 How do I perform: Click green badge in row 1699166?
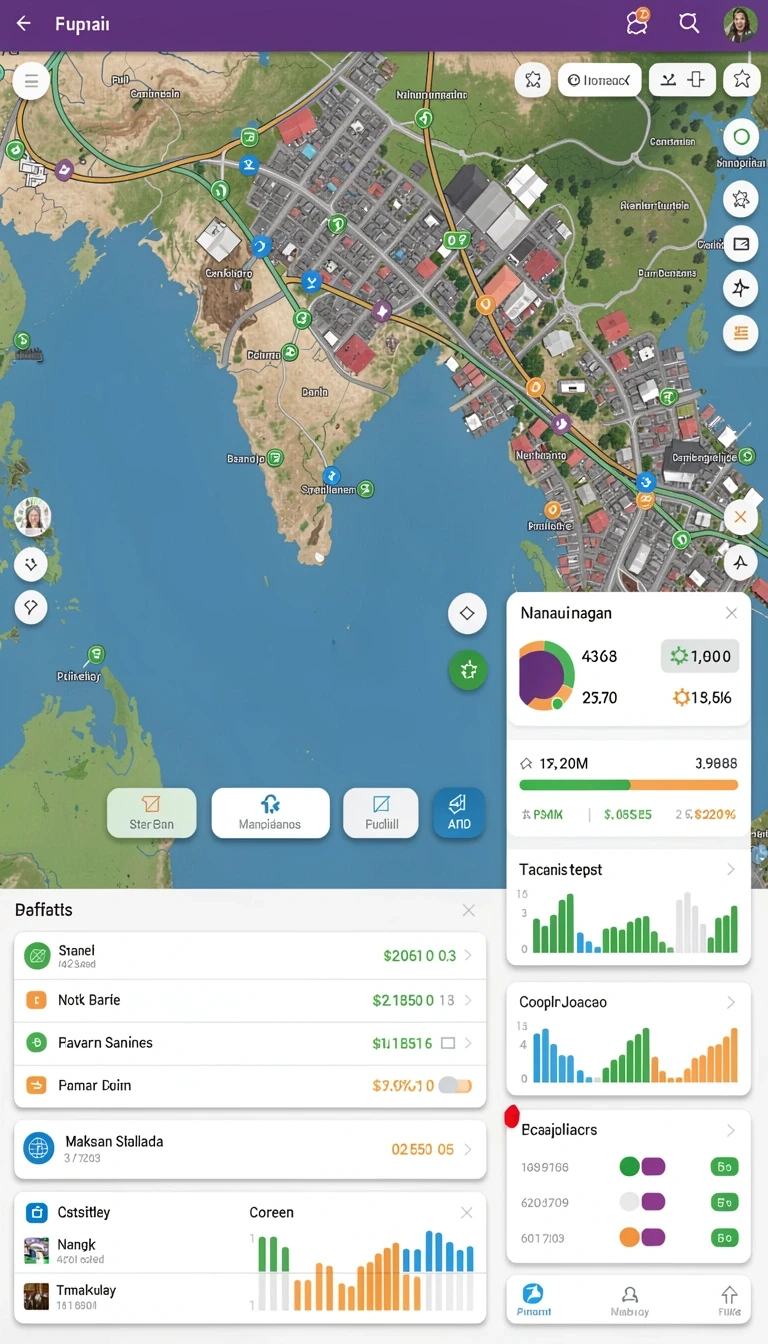724,1166
